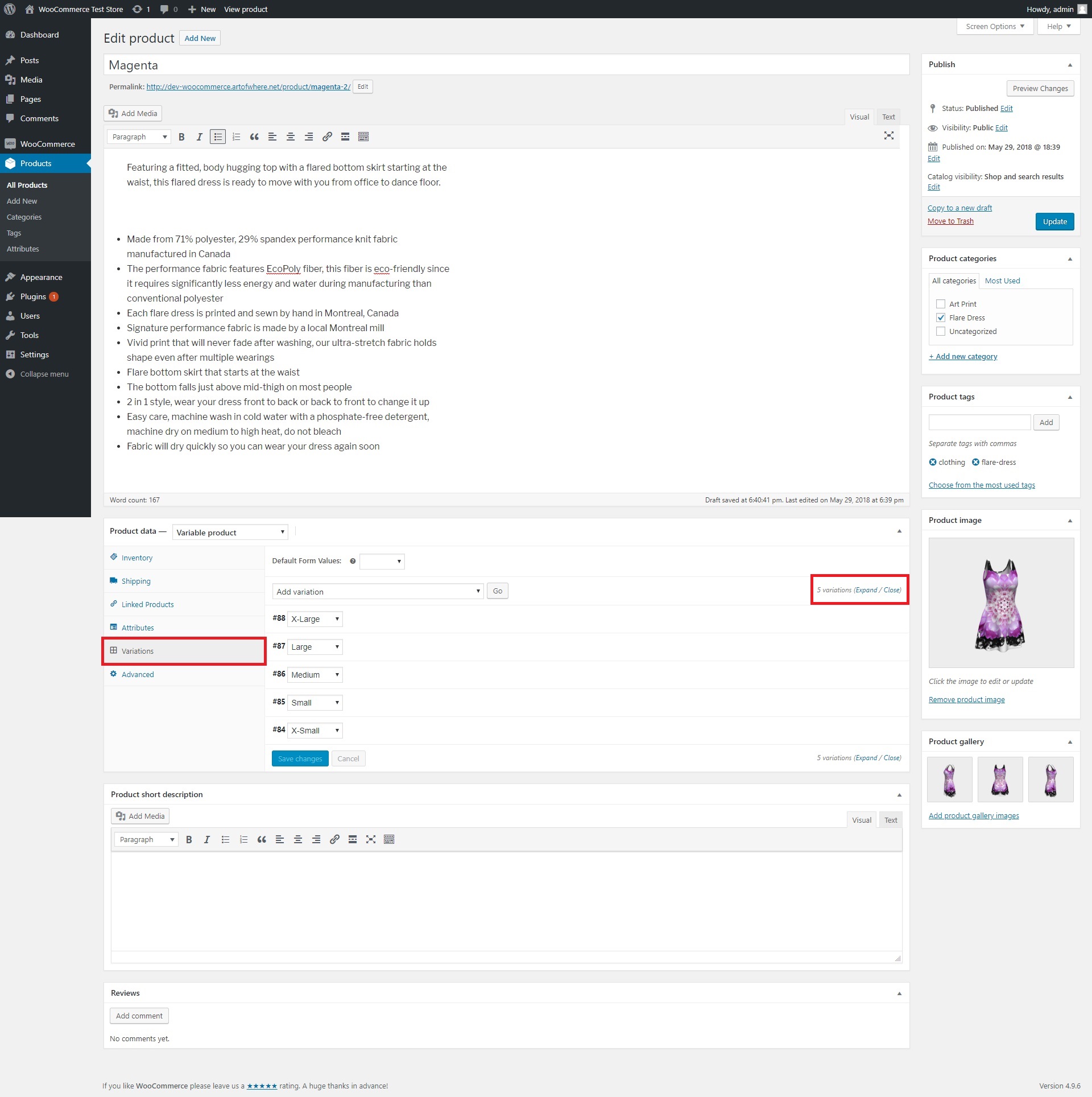Screen dimensions: 1092x1097
Task: Open Inventory tab in Product data
Action: [x=184, y=558]
